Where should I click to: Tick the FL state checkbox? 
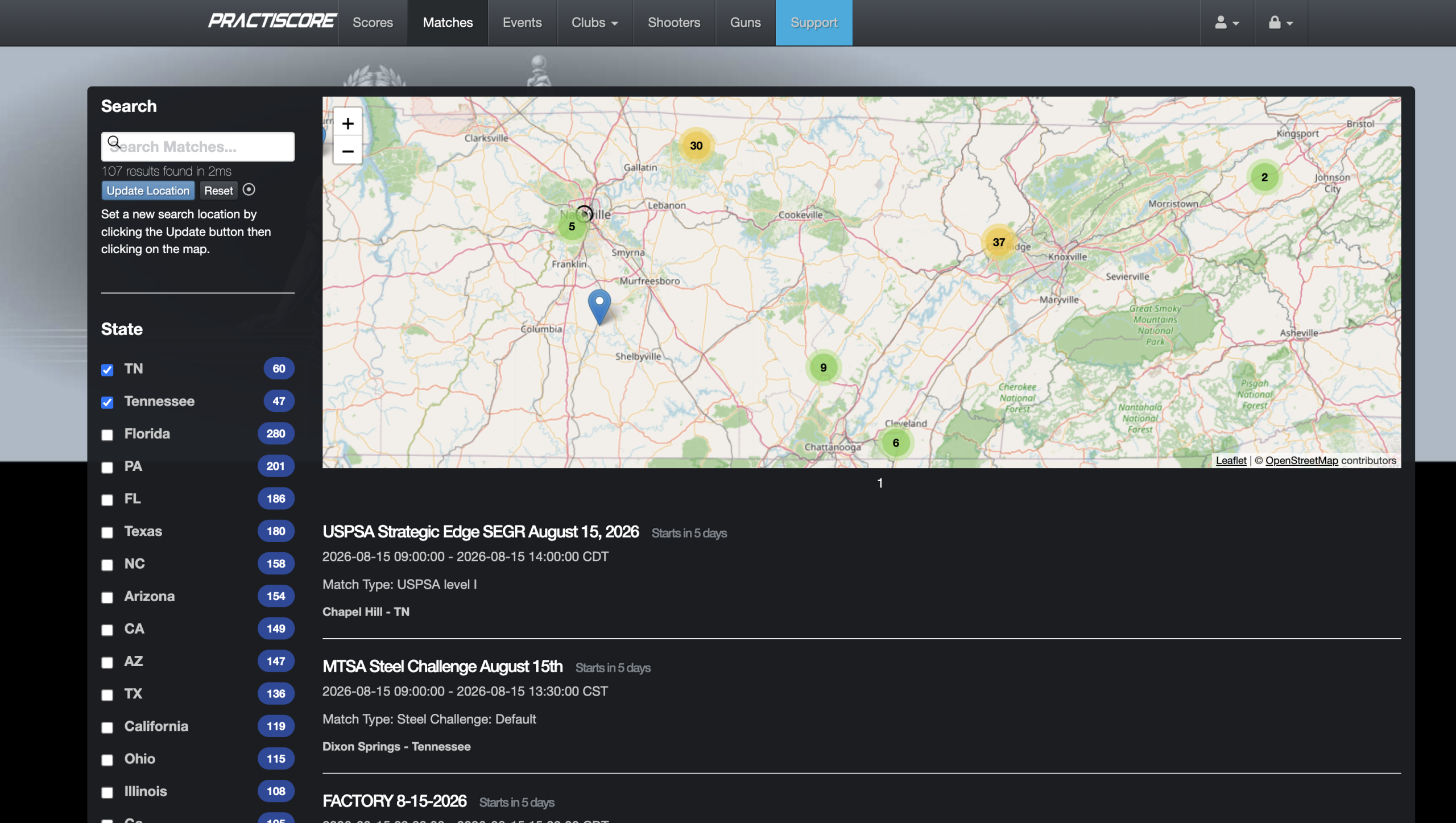pyautogui.click(x=107, y=499)
